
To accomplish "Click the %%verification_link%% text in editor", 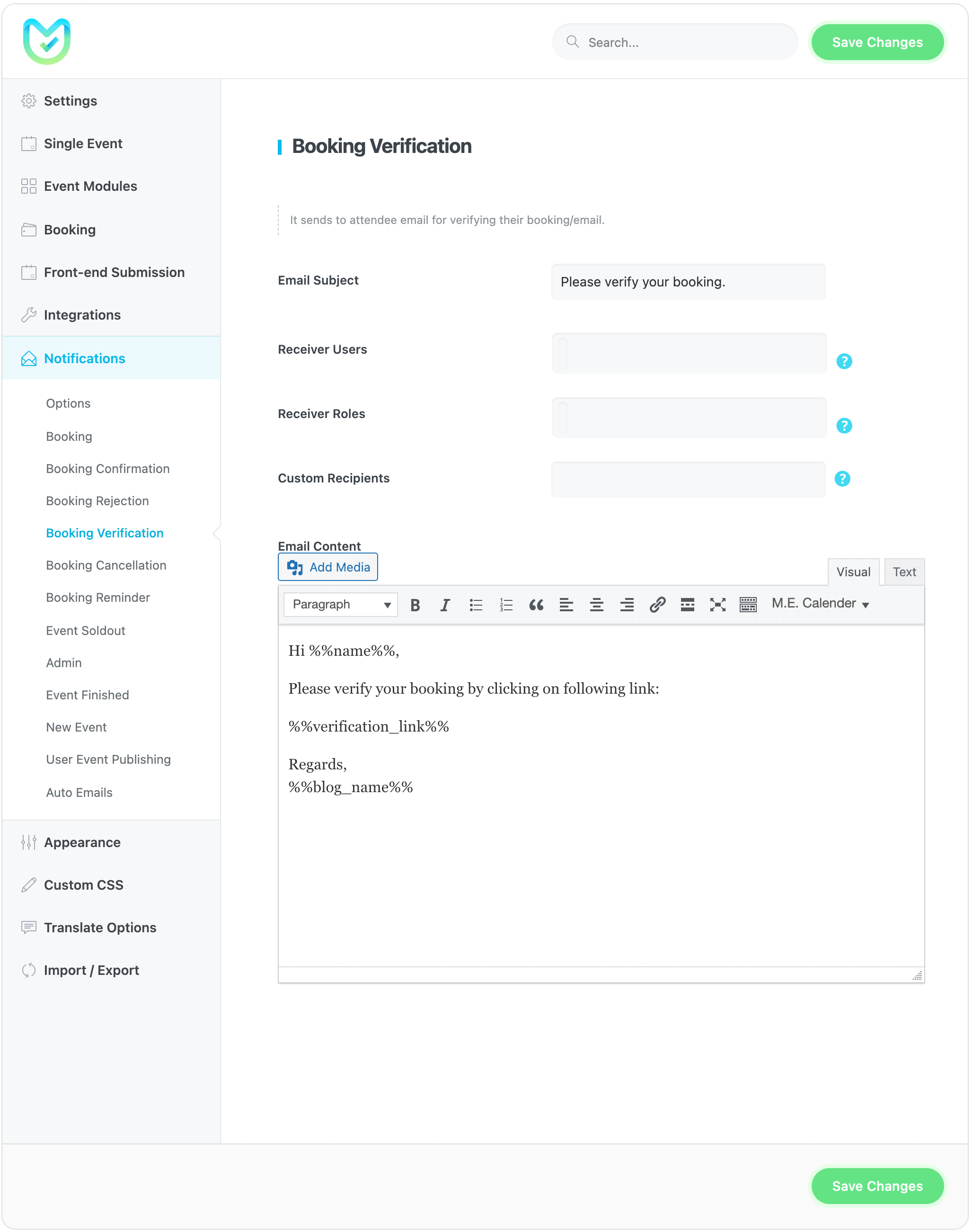I will click(369, 726).
